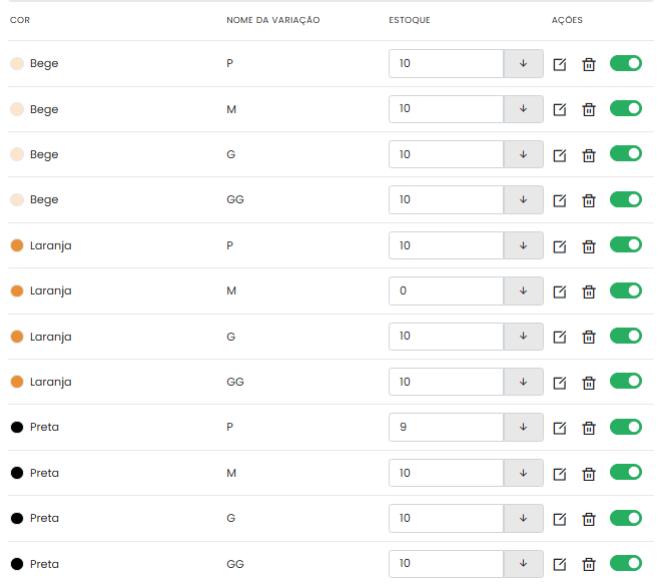Screen dimensions: 659x588
Task: Deactivate the Preta M variation switch
Action: pyautogui.click(x=625, y=472)
